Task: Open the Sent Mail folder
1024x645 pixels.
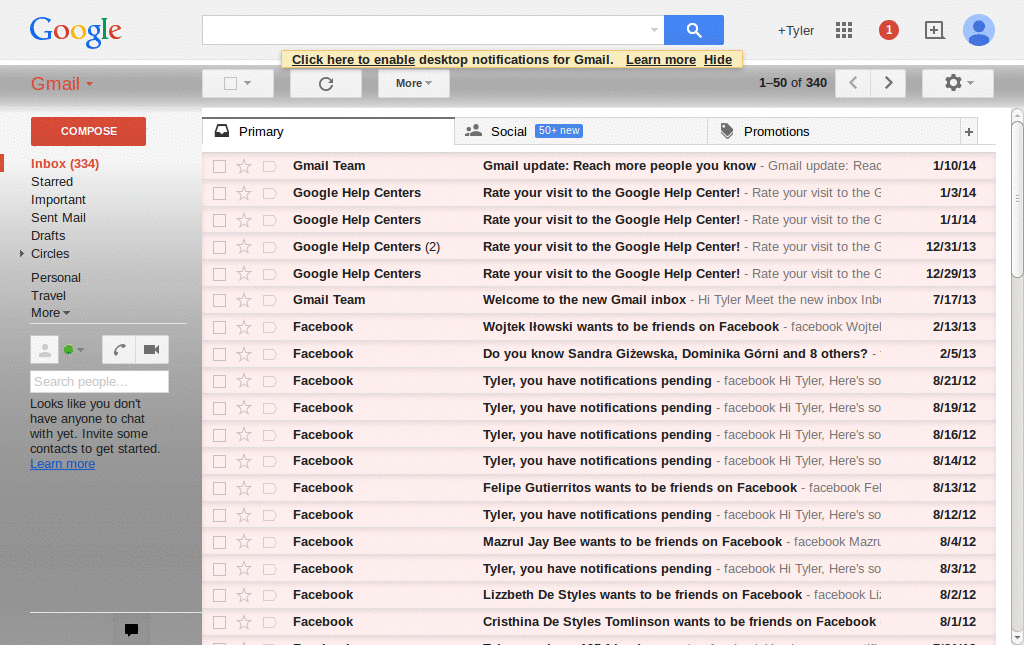Action: (x=58, y=217)
